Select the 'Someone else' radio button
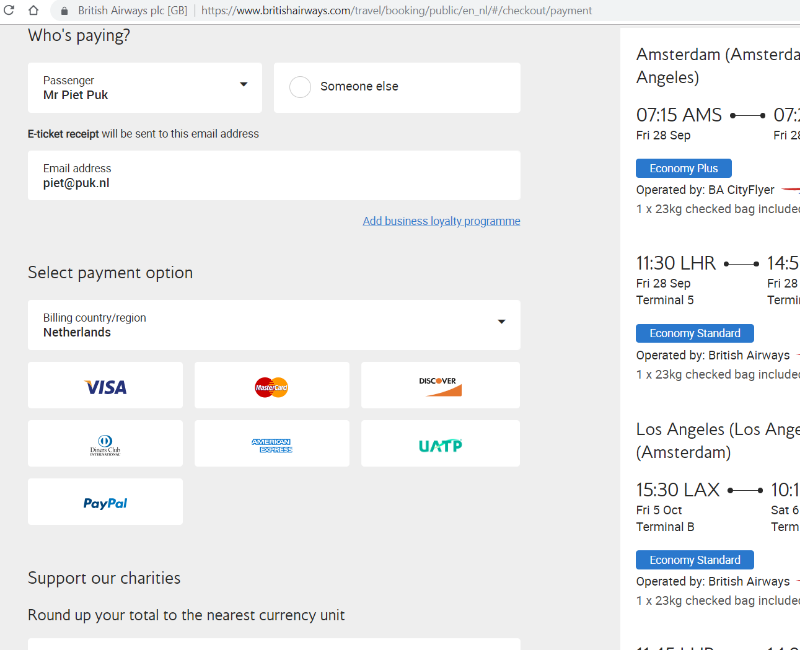This screenshot has height=650, width=800. 300,87
